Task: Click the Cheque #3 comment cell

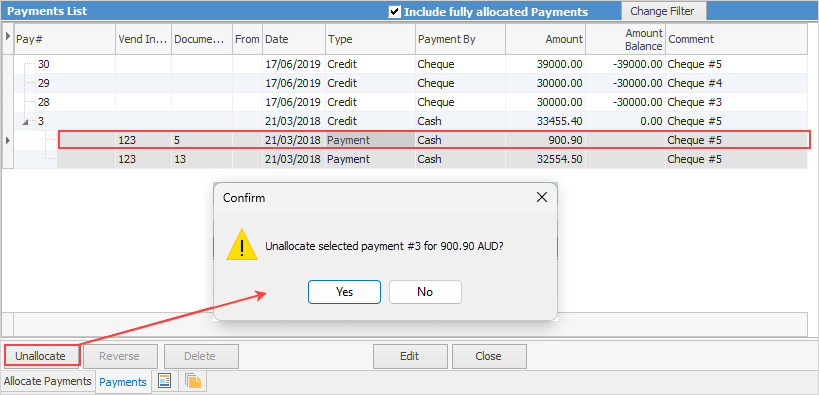Action: point(736,102)
